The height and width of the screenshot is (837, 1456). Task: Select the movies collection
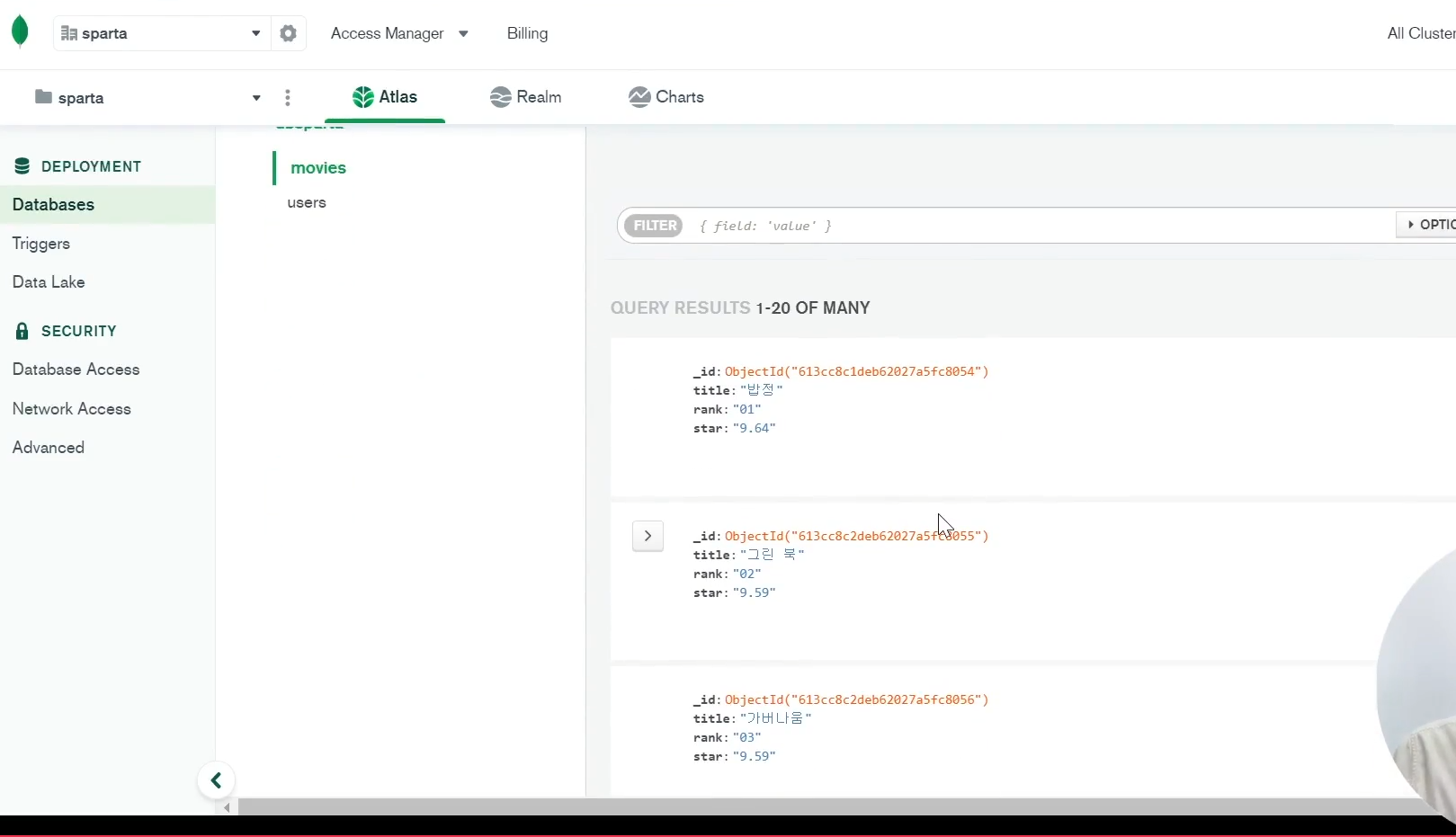[318, 168]
